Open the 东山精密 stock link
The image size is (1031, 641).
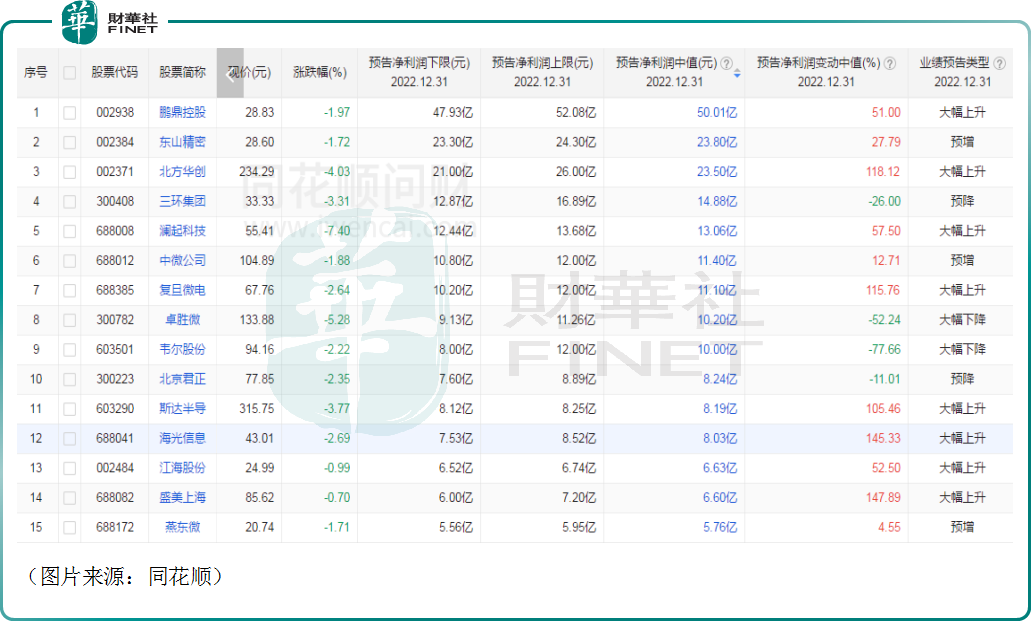coord(182,142)
